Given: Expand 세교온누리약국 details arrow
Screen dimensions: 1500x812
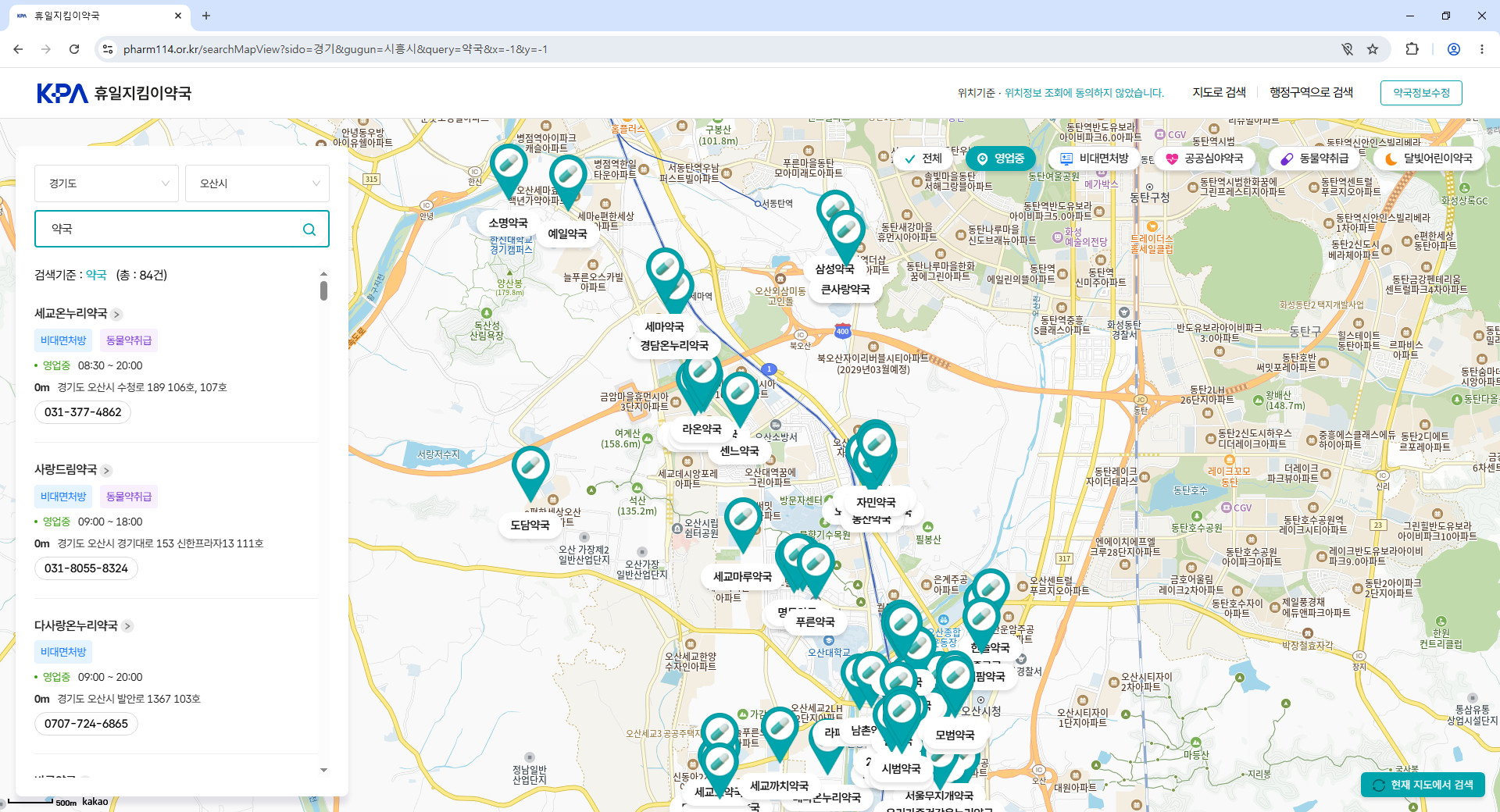Looking at the screenshot, I should [x=116, y=315].
